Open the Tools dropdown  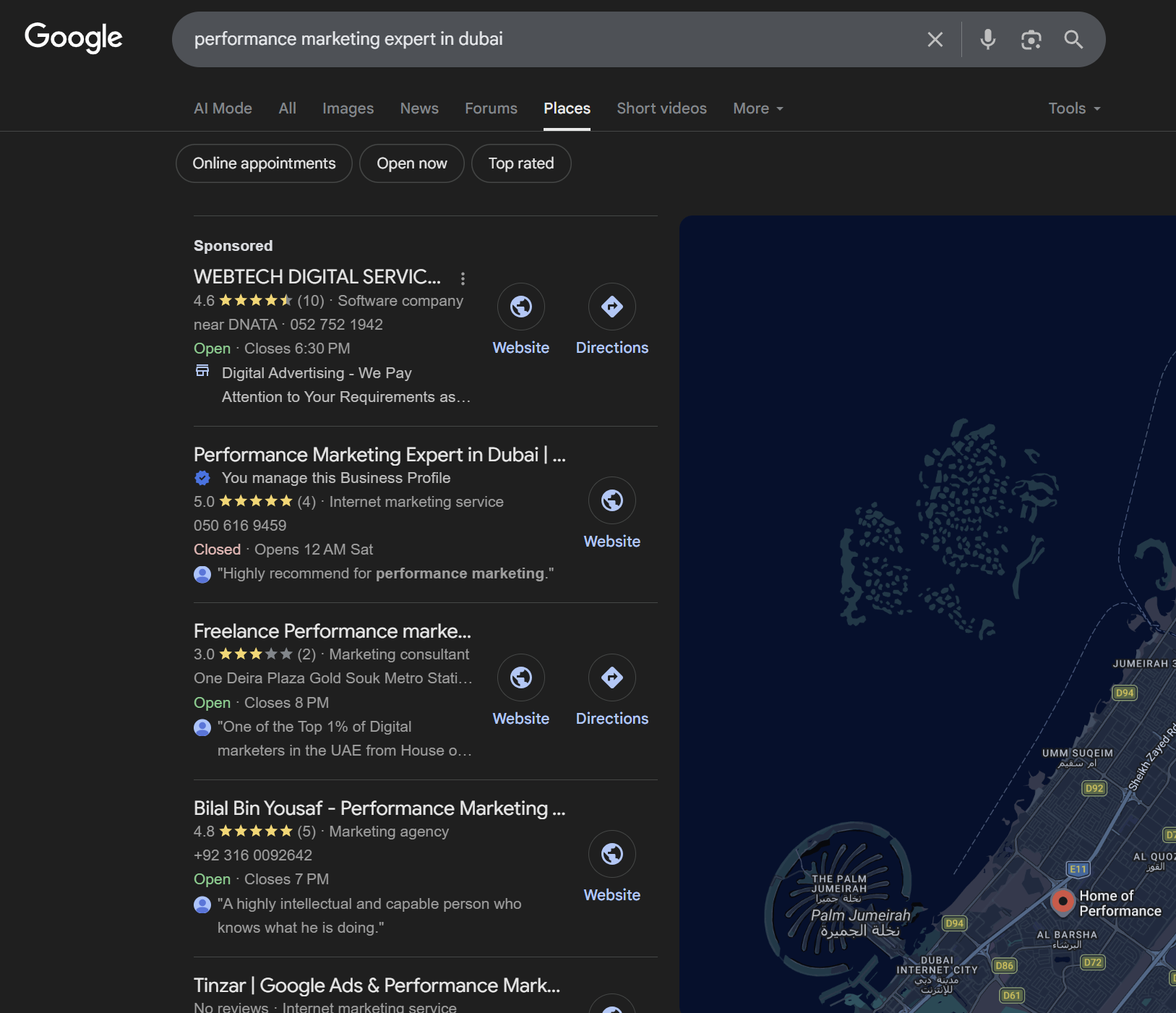[x=1075, y=108]
